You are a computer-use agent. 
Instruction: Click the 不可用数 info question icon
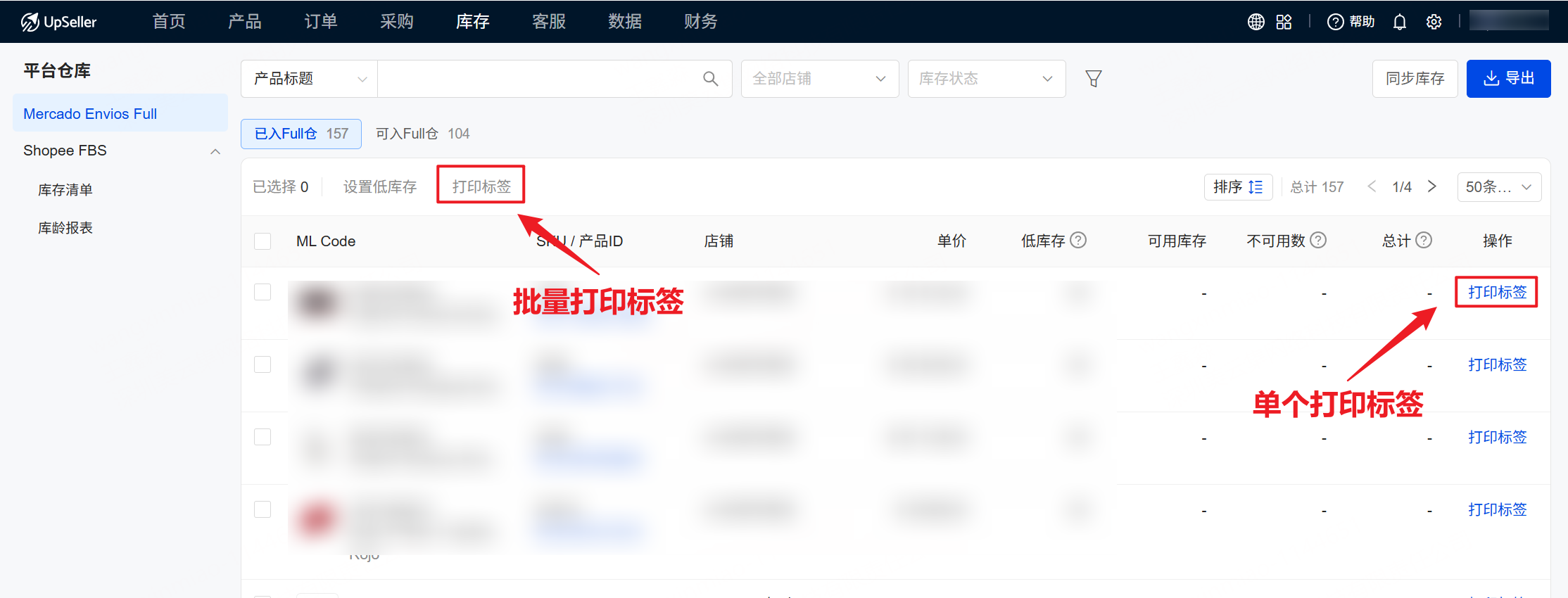pyautogui.click(x=1318, y=241)
